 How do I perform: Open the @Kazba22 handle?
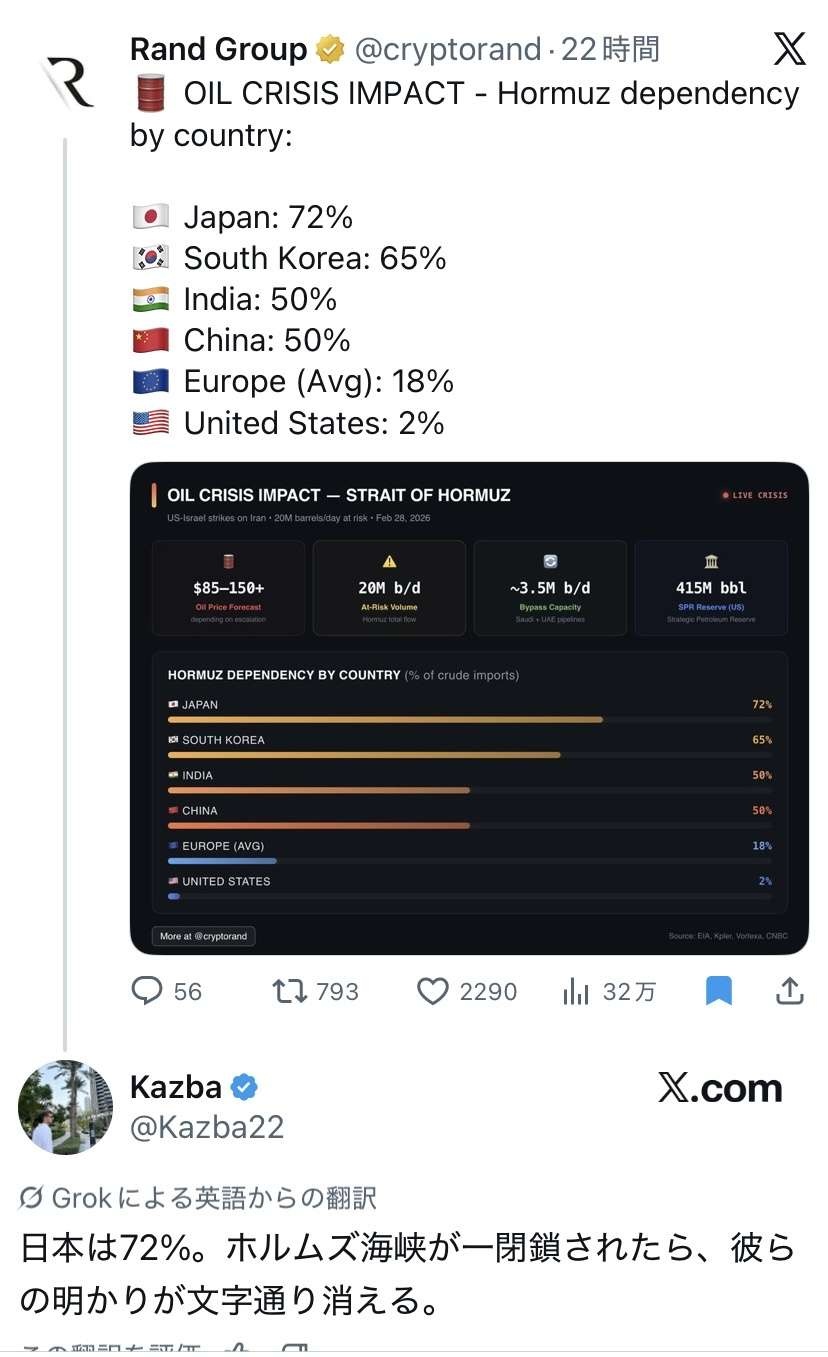[207, 1127]
